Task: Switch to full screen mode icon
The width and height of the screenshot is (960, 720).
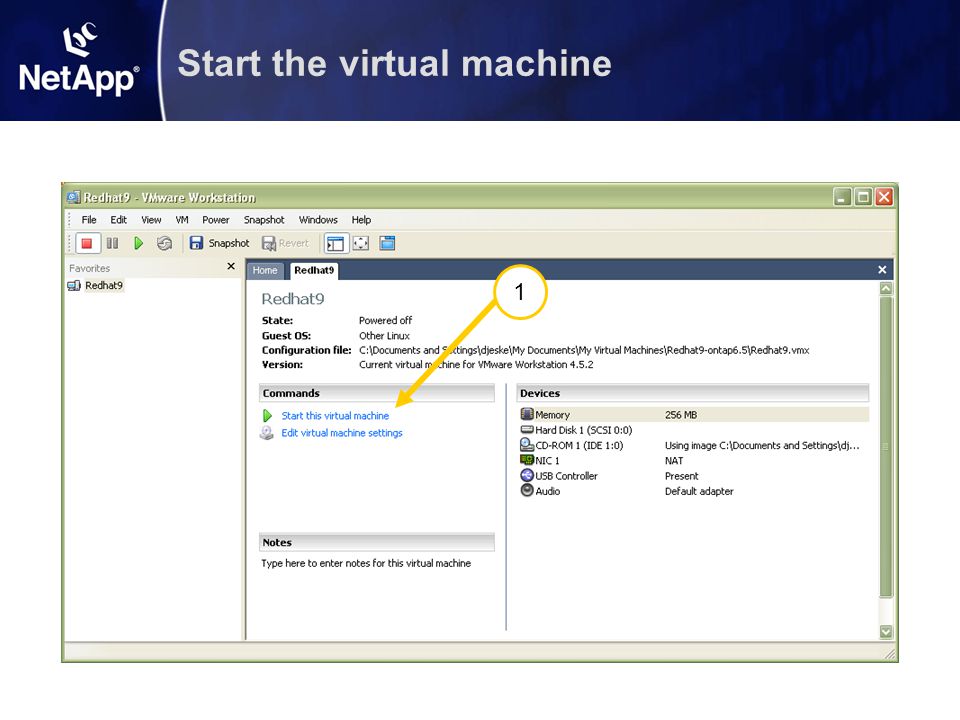Action: pyautogui.click(x=361, y=244)
